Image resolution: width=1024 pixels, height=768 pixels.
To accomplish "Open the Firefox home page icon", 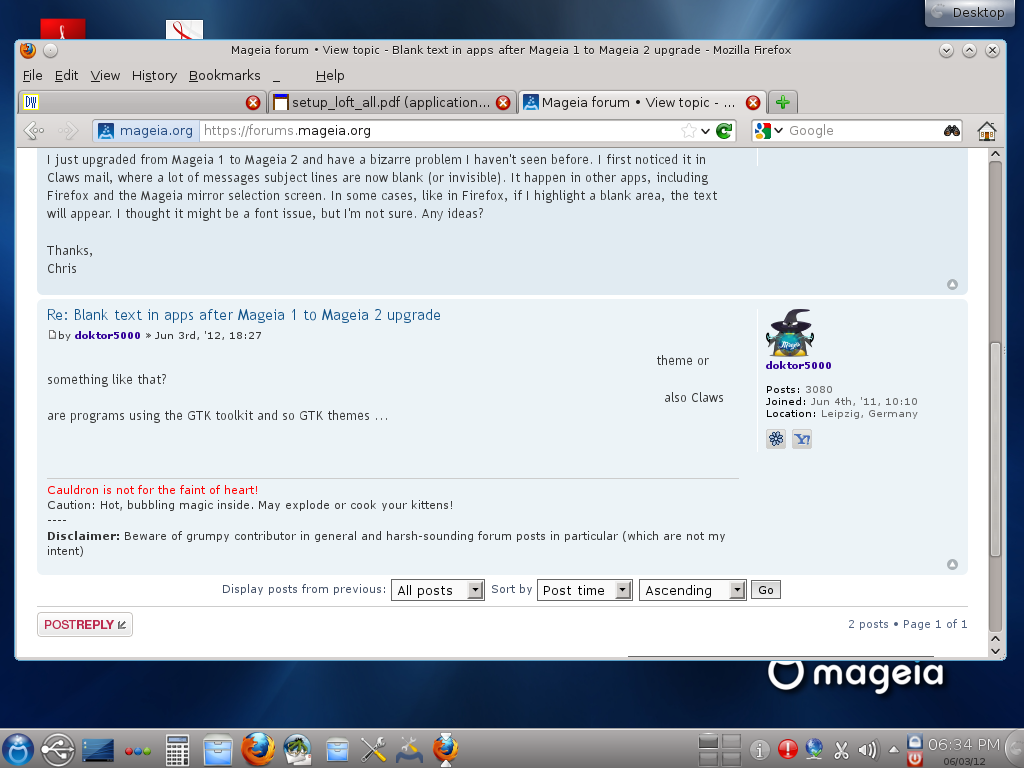I will click(x=986, y=131).
